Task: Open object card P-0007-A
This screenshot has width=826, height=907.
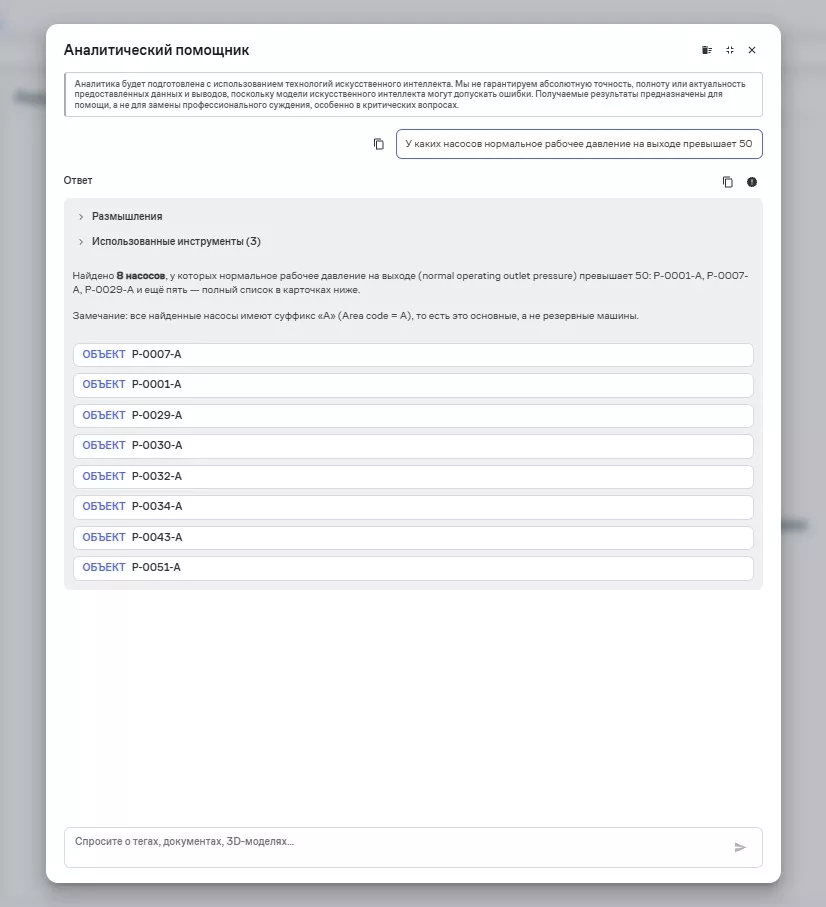Action: [413, 355]
